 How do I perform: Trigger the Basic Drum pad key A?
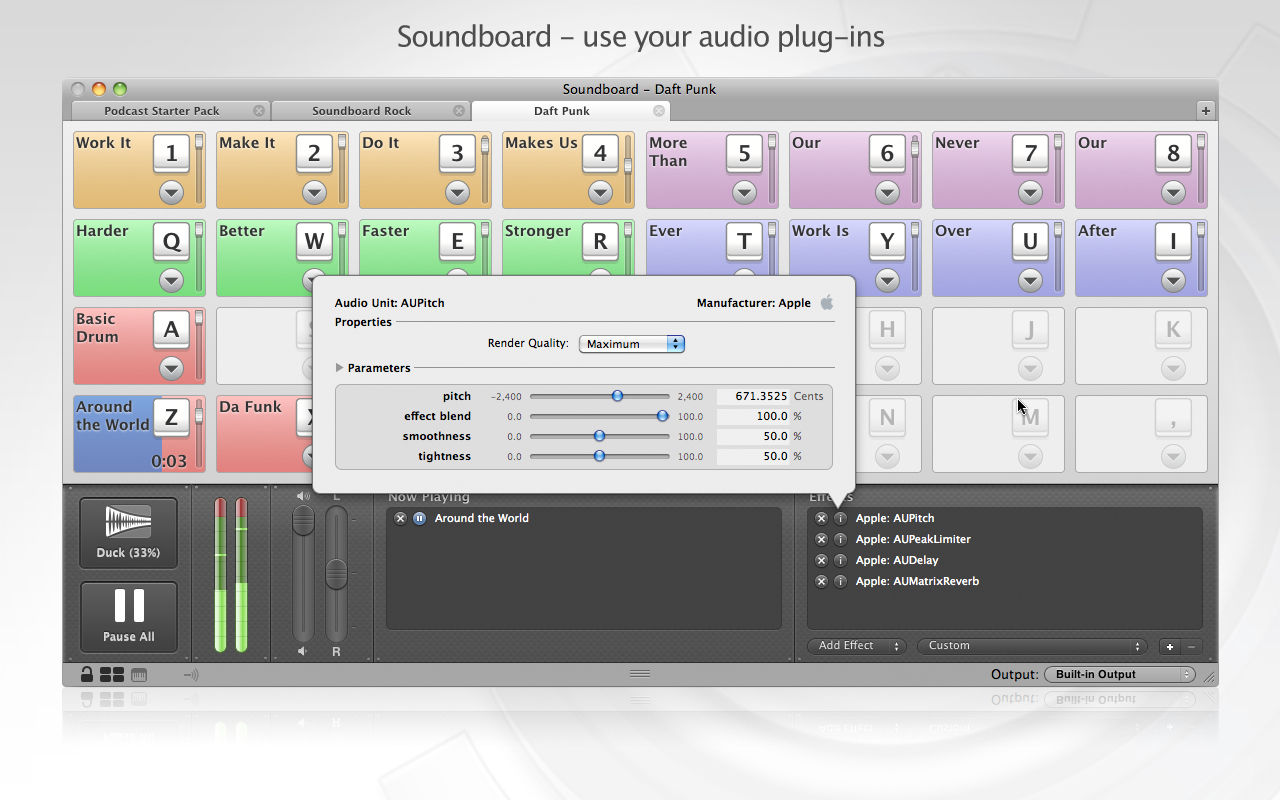pos(171,329)
